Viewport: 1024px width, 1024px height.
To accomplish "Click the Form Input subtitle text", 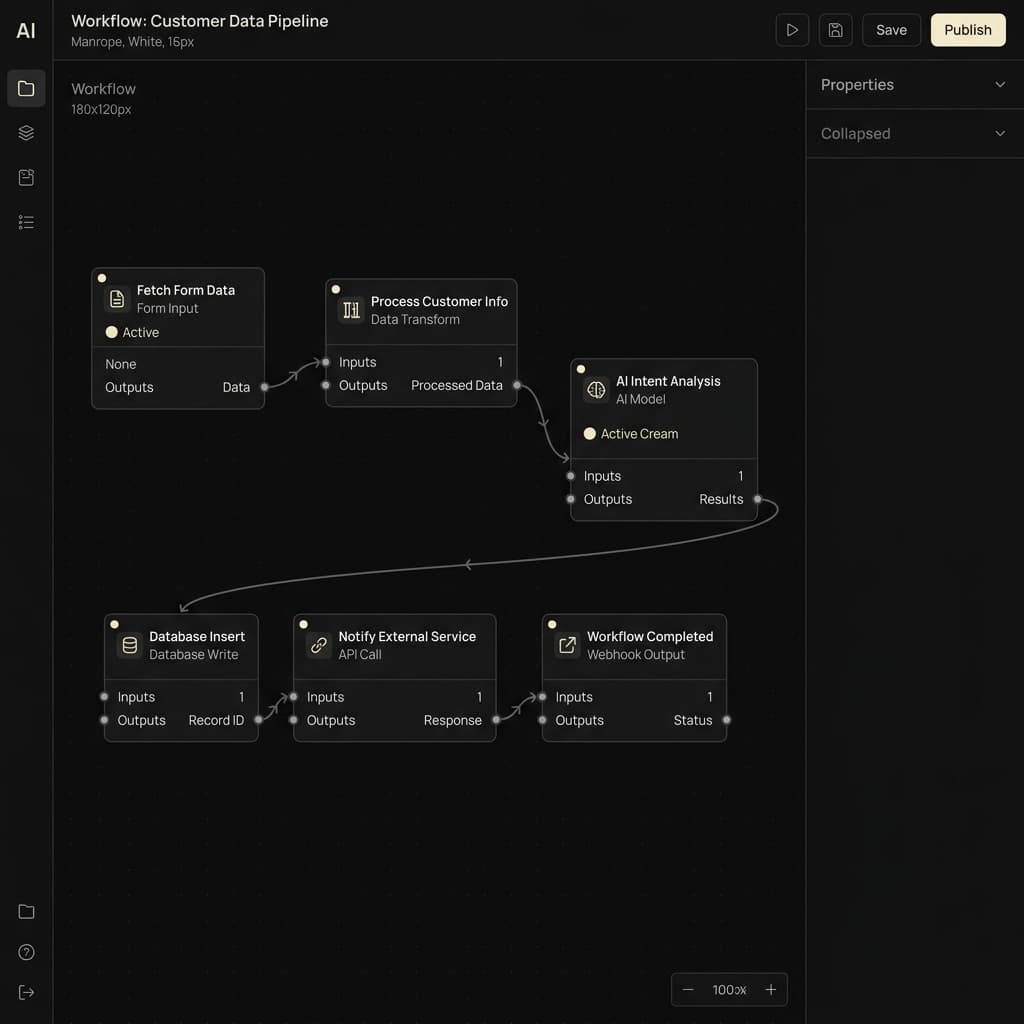I will (167, 308).
